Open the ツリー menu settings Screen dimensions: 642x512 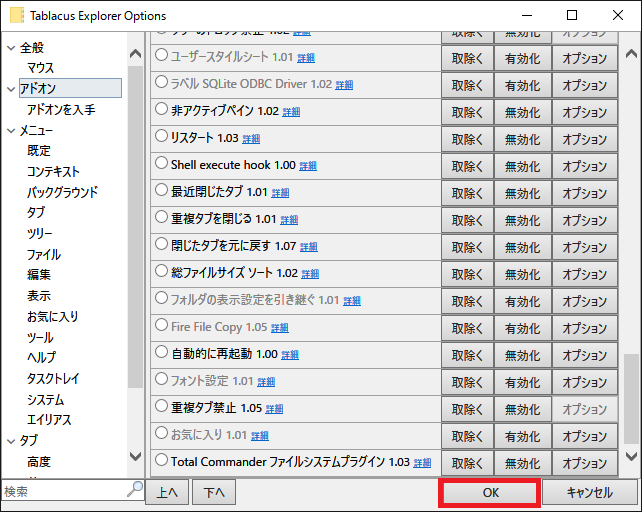(x=40, y=233)
